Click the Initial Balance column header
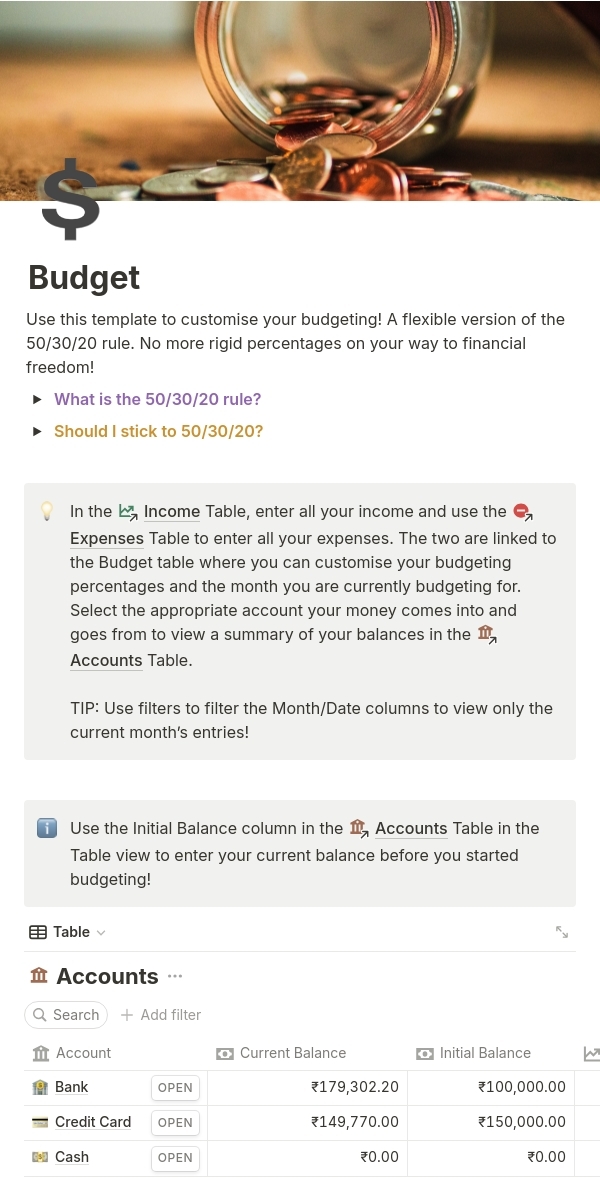The width and height of the screenshot is (600, 1200). (x=484, y=1053)
